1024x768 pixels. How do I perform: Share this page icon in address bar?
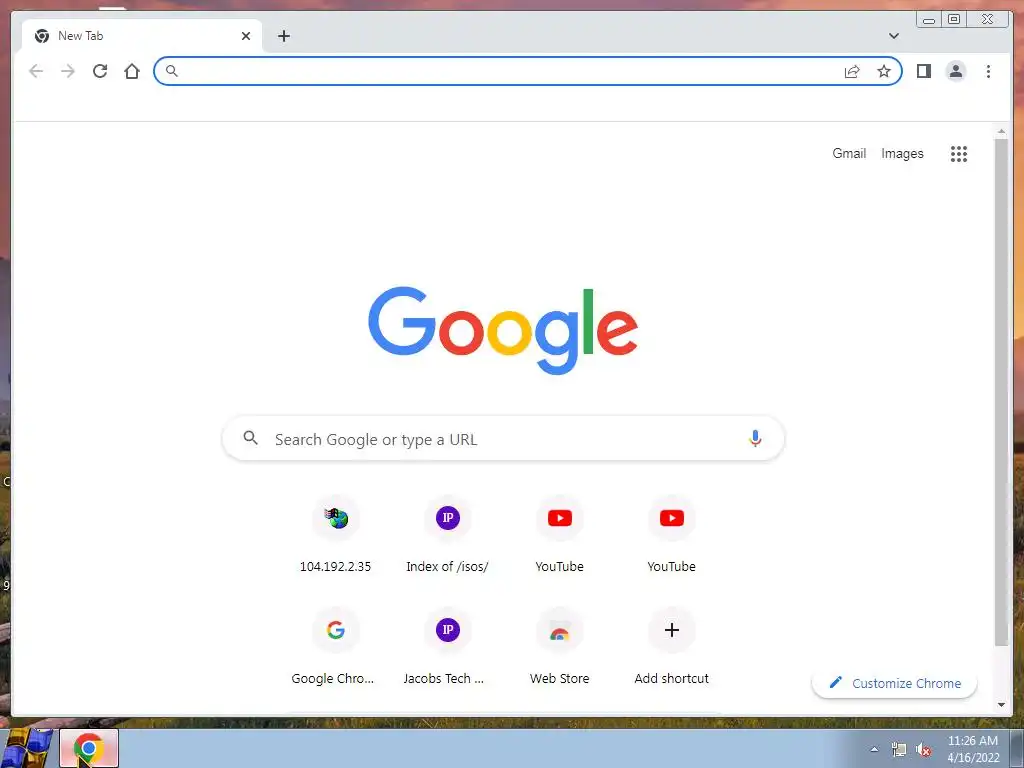(852, 71)
